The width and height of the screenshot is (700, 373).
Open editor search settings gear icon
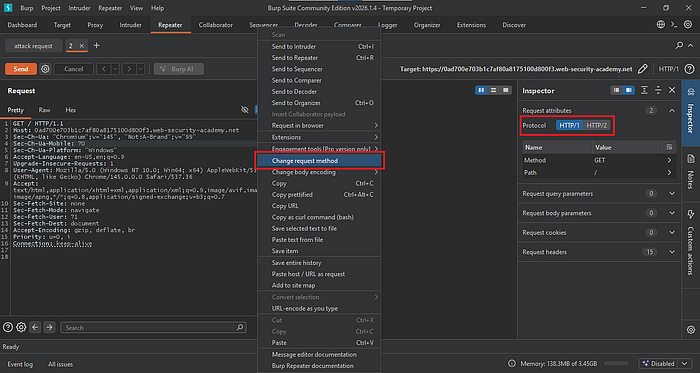[21, 327]
